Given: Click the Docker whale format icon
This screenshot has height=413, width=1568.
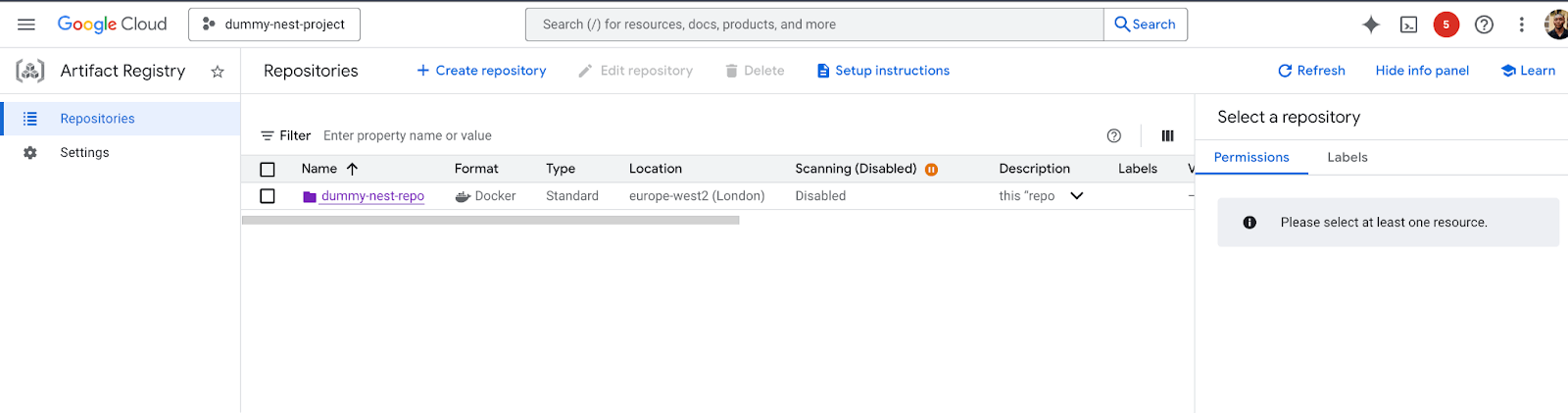Looking at the screenshot, I should coord(463,197).
